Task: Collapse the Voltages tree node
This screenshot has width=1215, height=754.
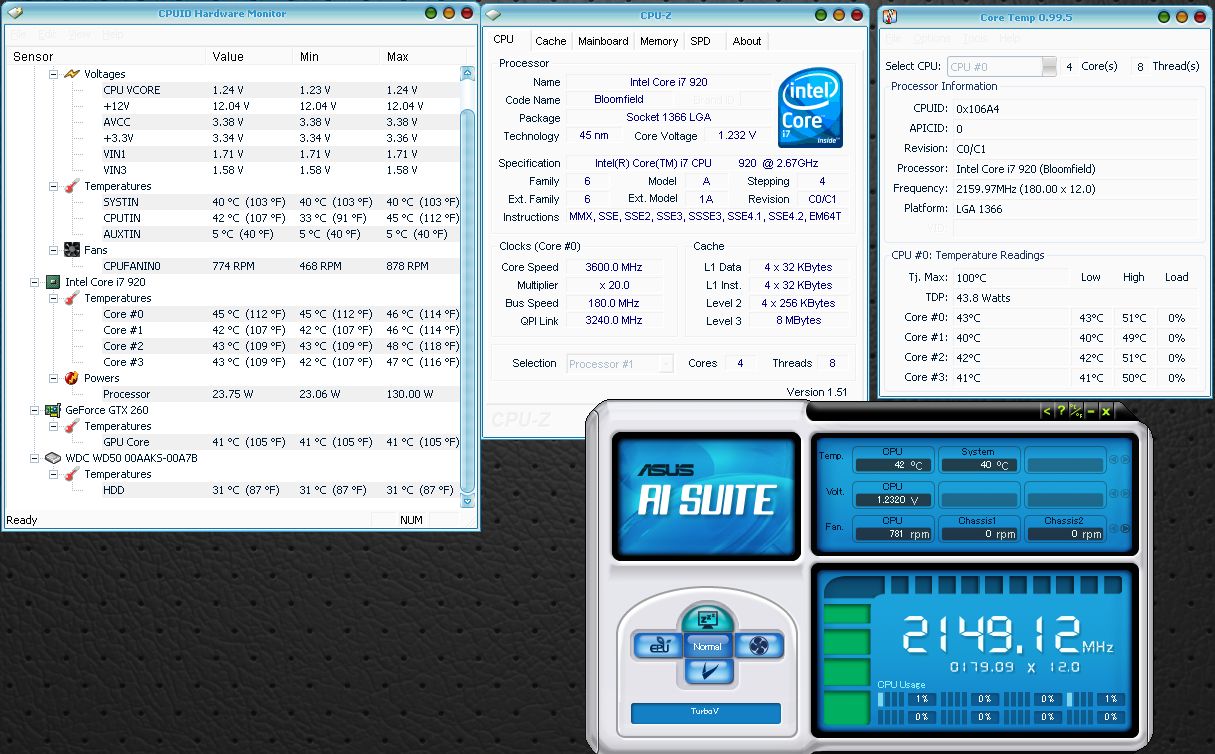Action: pos(53,74)
